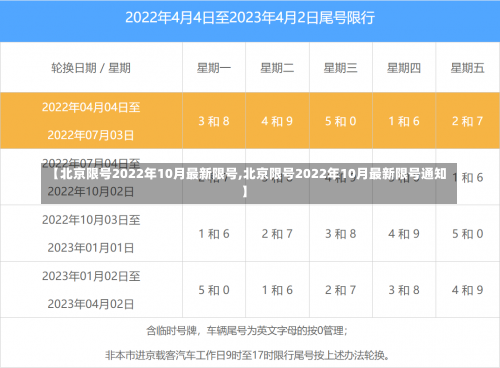500x368 pixels.
Task: Click Friday cell 5 和 0 in 2022年10月03日 row
Action: [x=467, y=234]
